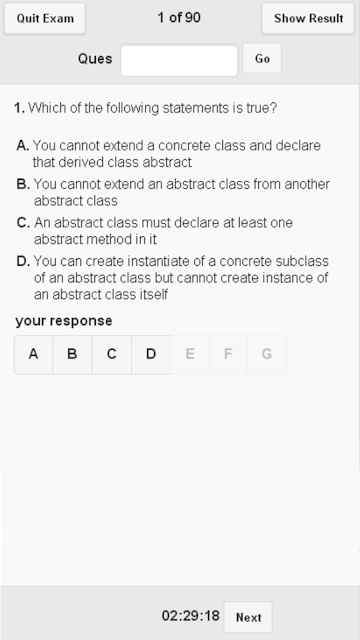Focus the Ques number input field
Image resolution: width=360 pixels, height=640 pixels.
coord(179,60)
